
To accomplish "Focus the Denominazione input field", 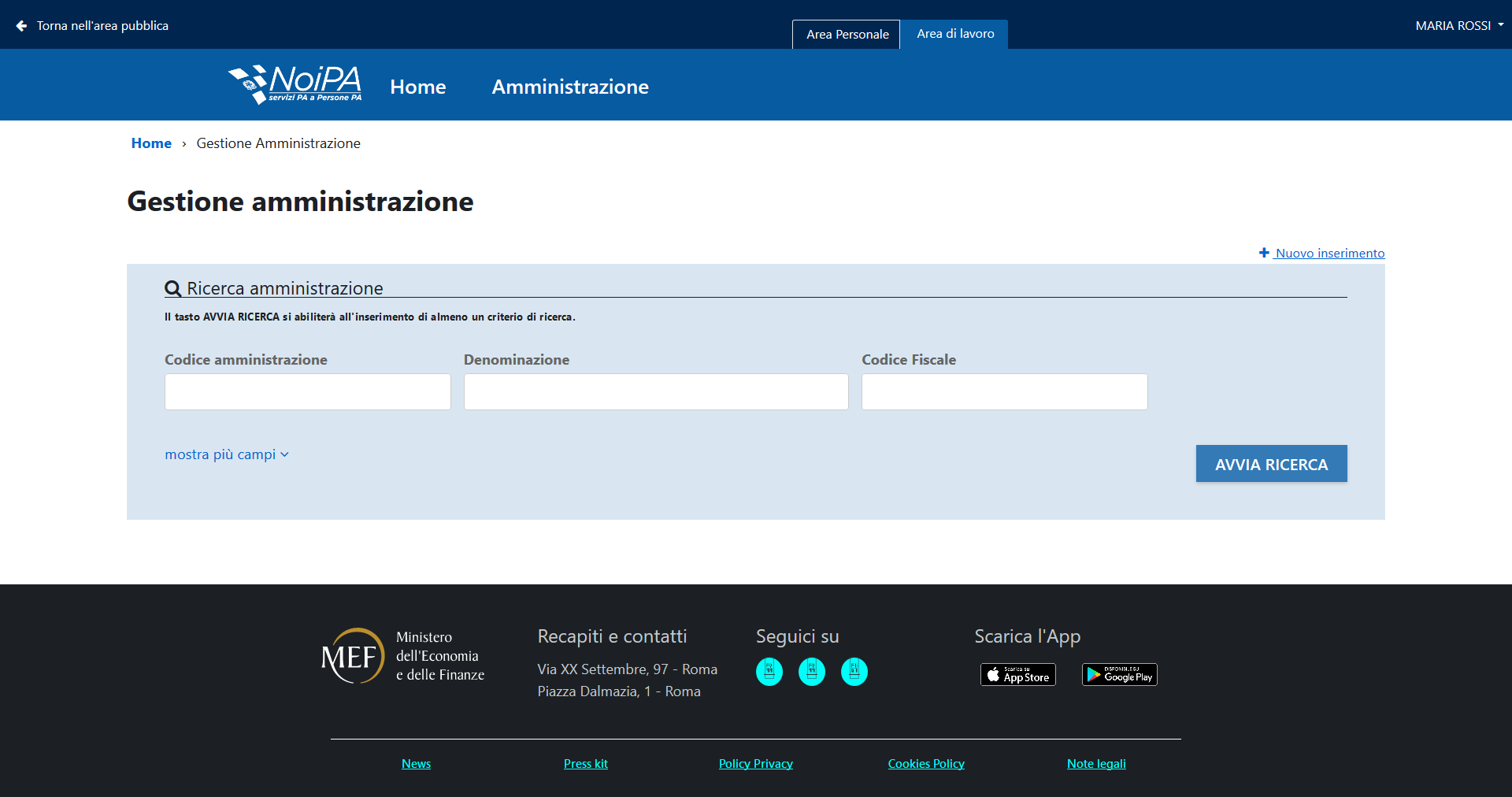I will (x=656, y=391).
